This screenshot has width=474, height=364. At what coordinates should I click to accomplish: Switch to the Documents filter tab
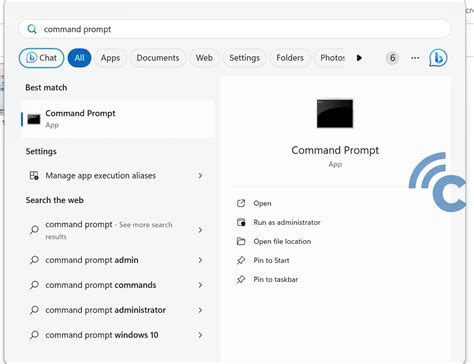[158, 58]
